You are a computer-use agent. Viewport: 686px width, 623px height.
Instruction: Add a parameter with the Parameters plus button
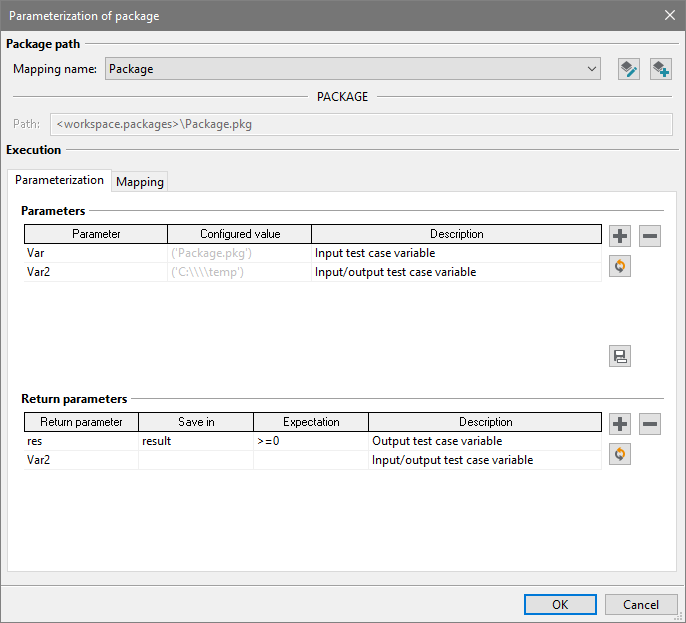pyautogui.click(x=620, y=236)
